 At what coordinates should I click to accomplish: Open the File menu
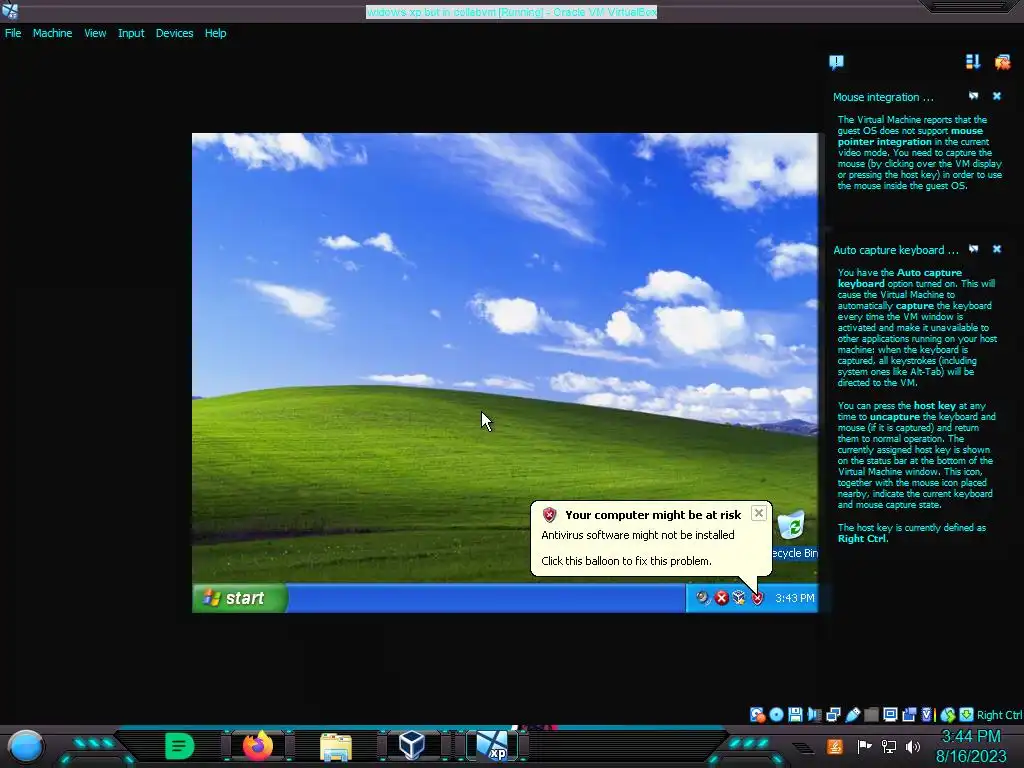13,33
